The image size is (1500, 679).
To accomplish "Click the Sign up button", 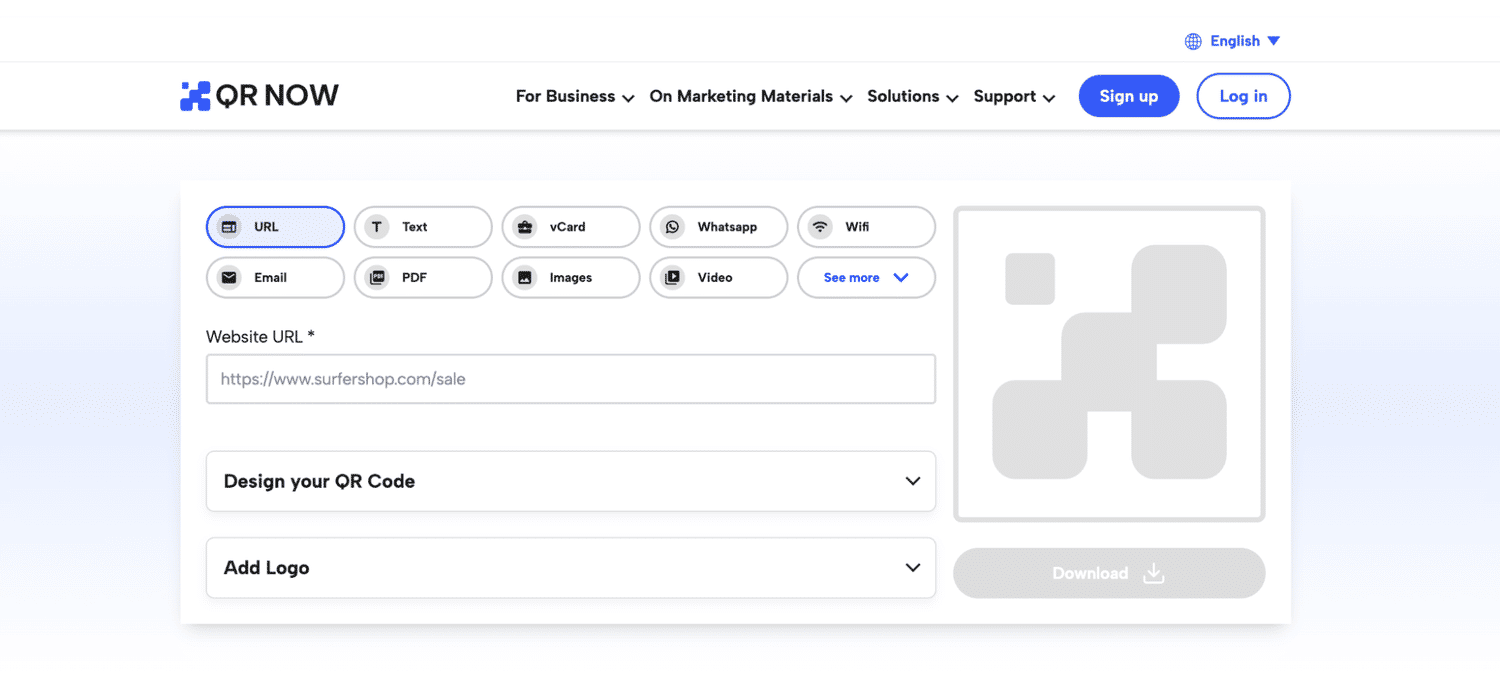I will point(1128,97).
